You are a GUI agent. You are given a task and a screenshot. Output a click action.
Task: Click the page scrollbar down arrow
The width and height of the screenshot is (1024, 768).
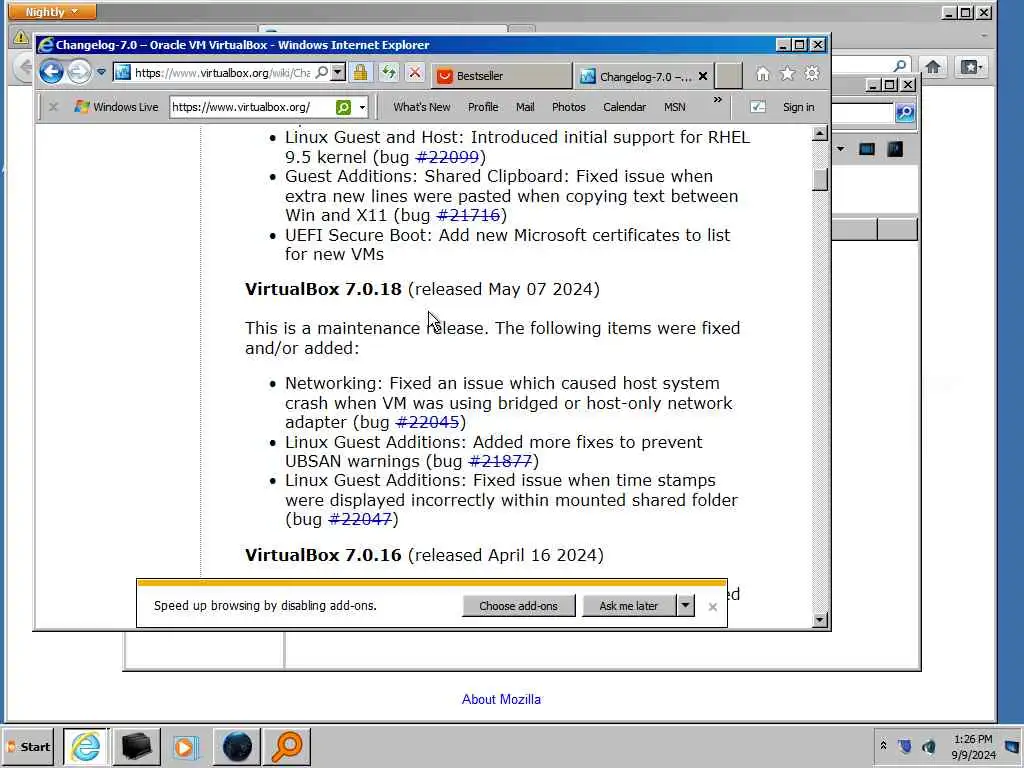point(820,620)
